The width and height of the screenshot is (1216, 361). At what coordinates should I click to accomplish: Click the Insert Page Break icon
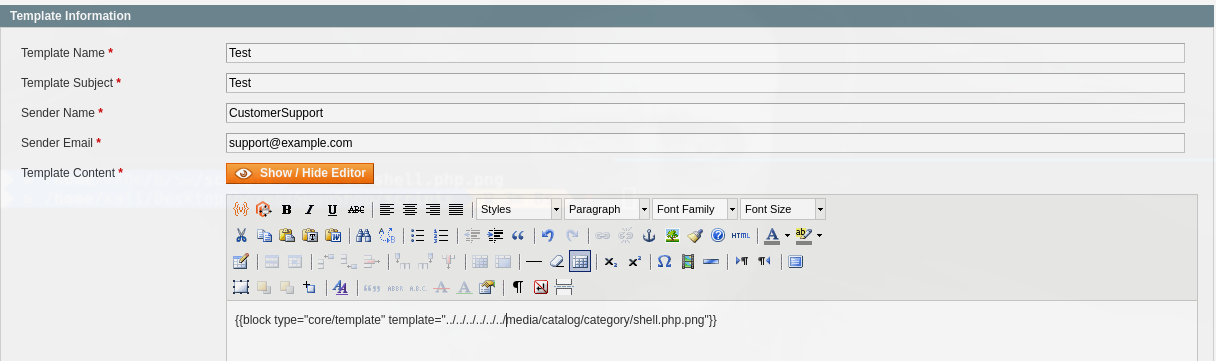pos(564,287)
